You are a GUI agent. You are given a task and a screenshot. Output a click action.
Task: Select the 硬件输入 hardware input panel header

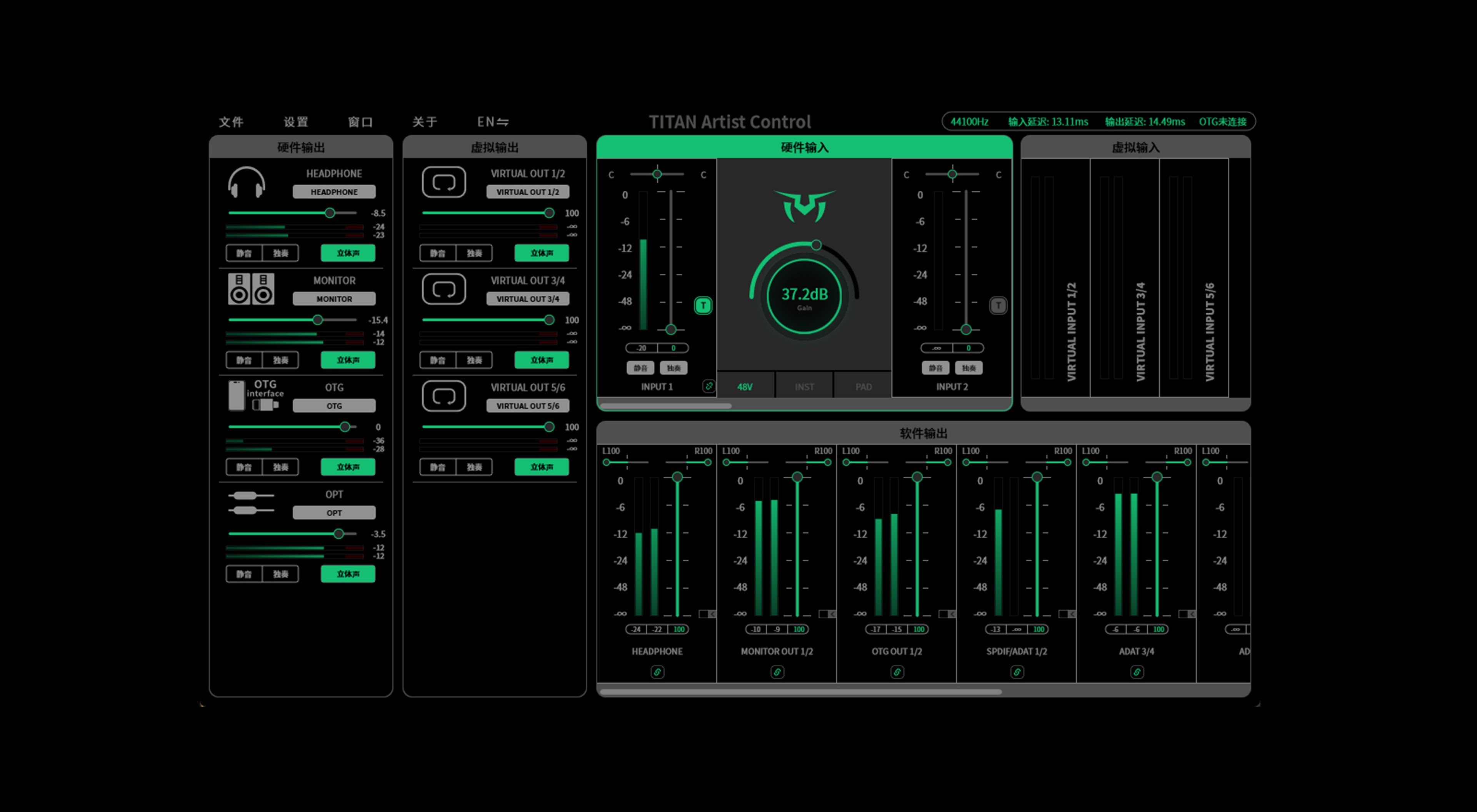click(x=804, y=147)
